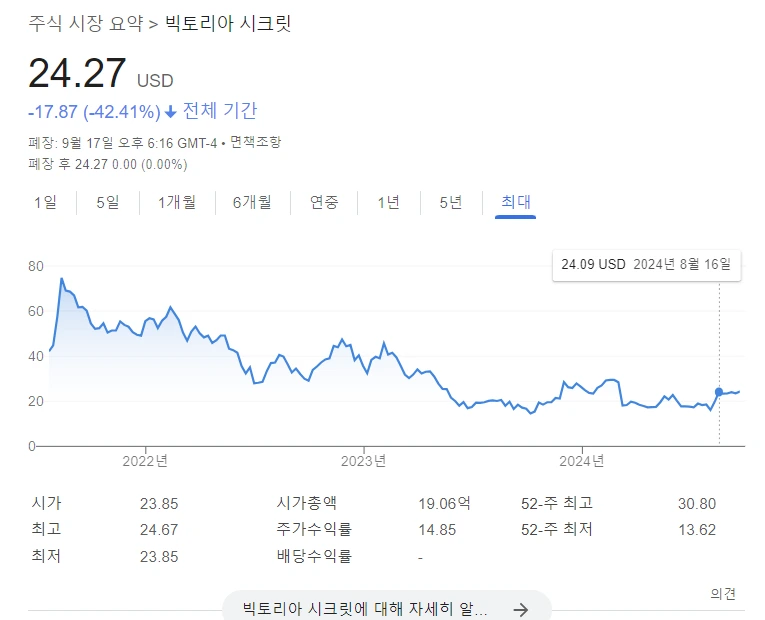
Task: Click the 52-주 최저 value 13.62
Action: tap(697, 530)
